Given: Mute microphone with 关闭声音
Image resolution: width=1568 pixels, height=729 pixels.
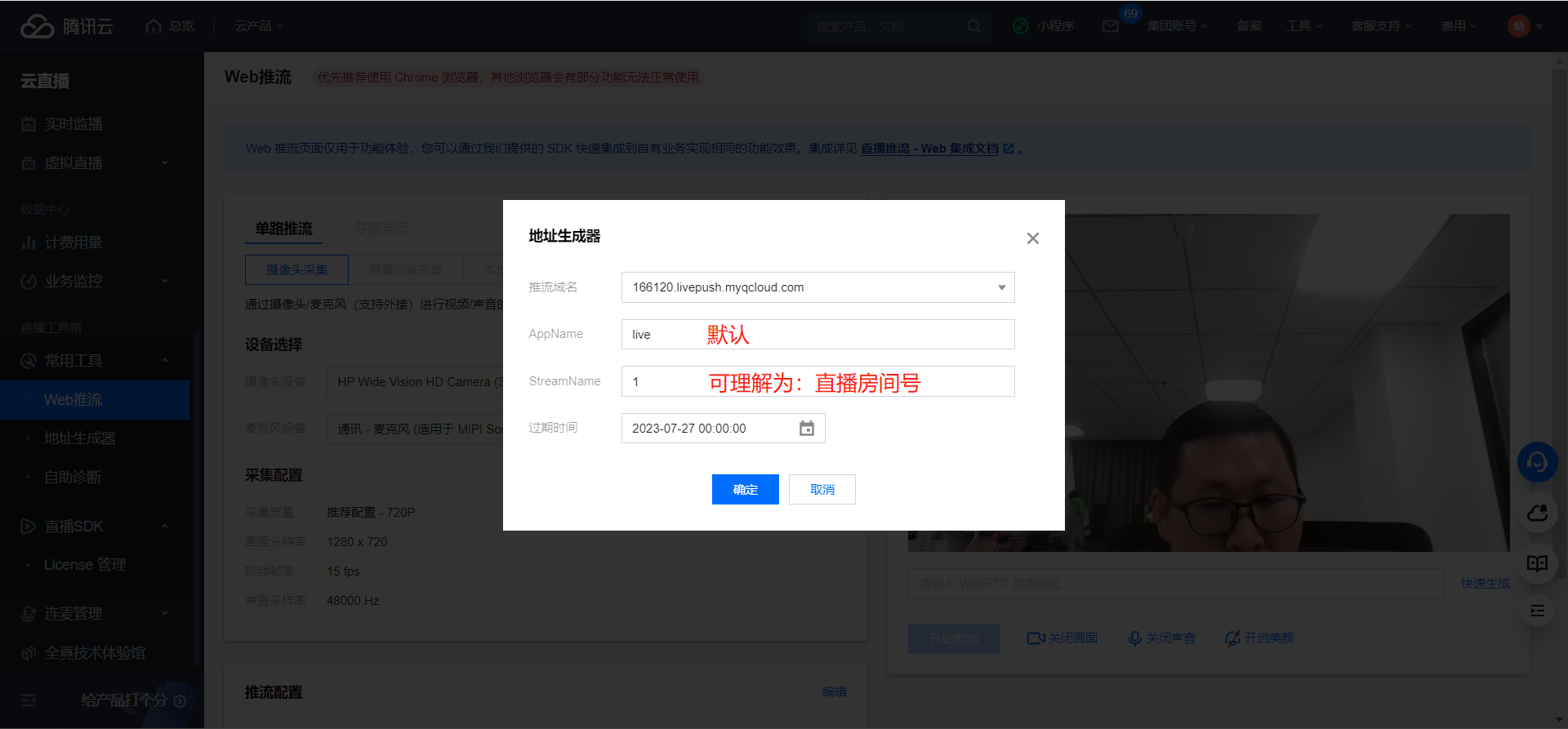Looking at the screenshot, I should pos(1162,638).
